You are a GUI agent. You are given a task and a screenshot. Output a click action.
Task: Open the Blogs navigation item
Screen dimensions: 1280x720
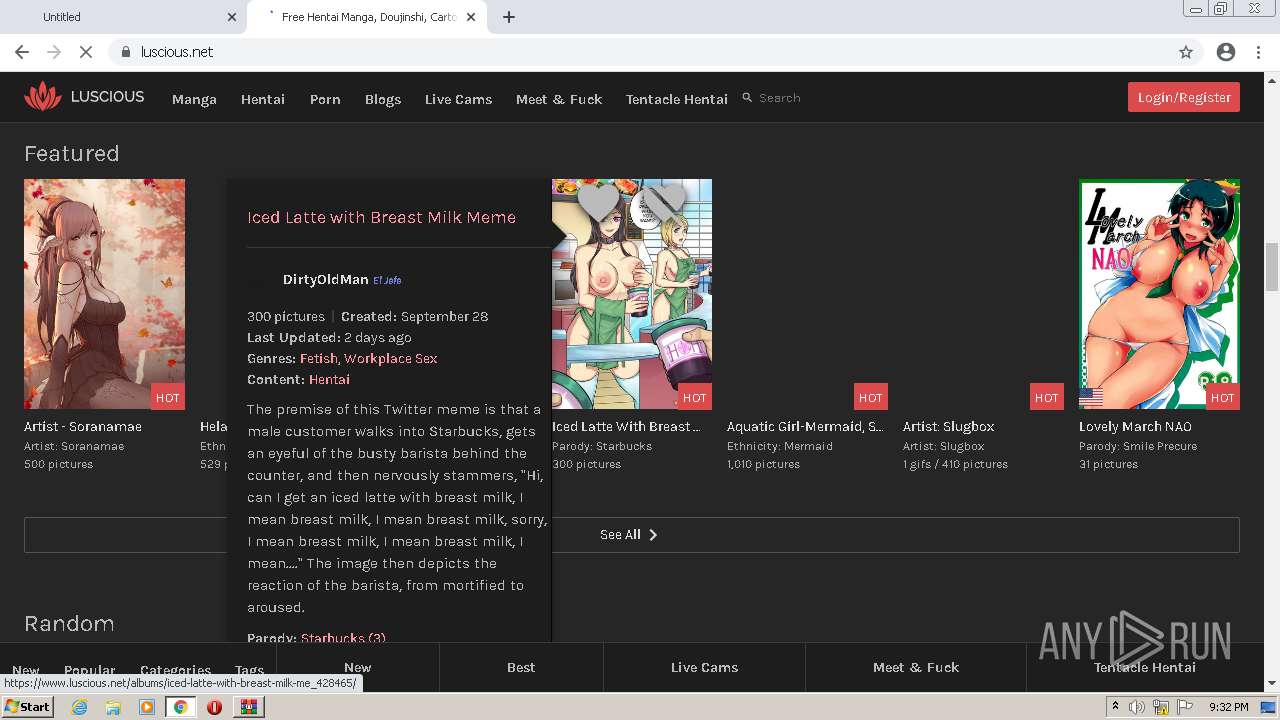(383, 99)
